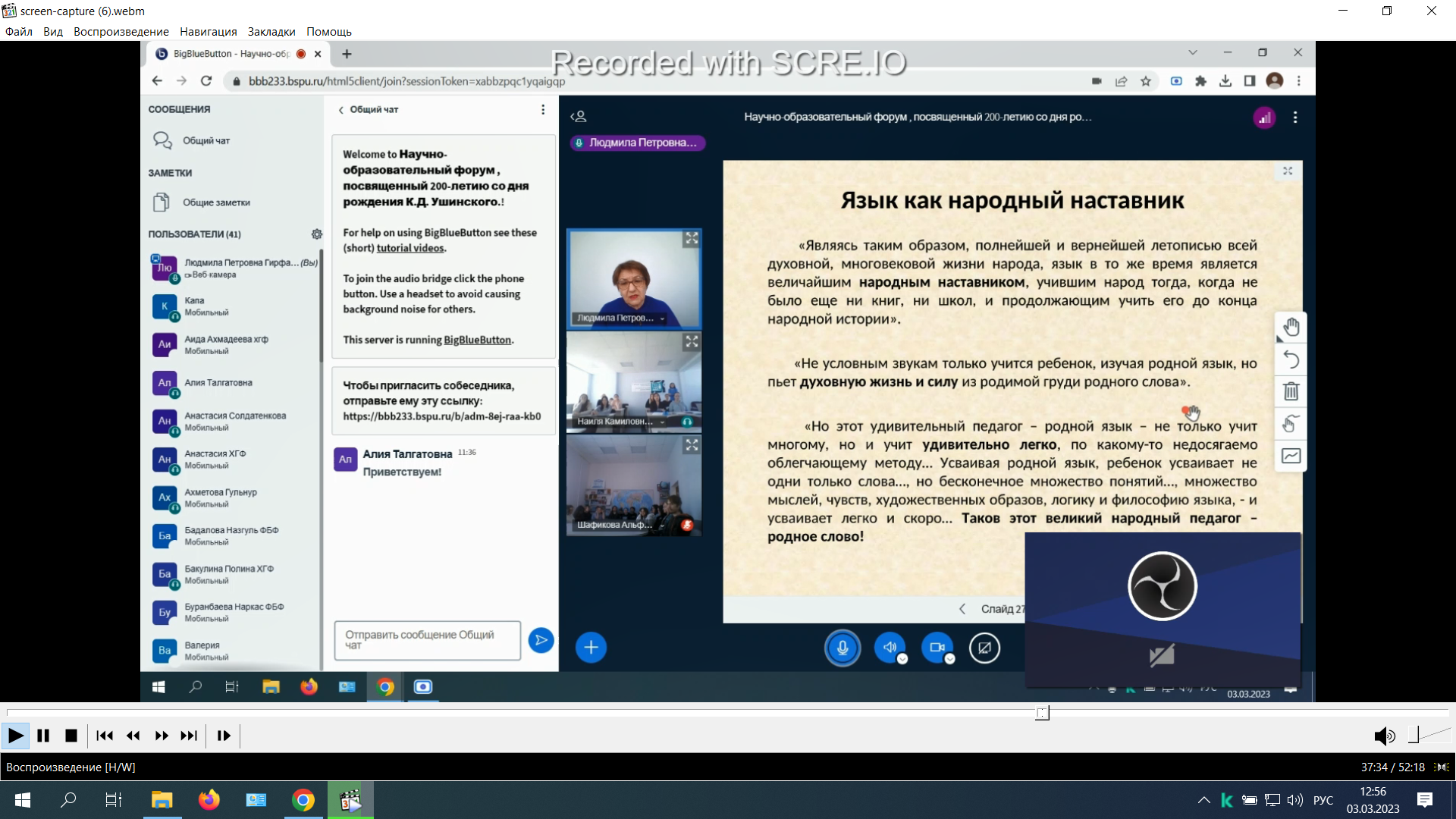Click the Play button in the media player
This screenshot has height=819, width=1456.
(15, 736)
